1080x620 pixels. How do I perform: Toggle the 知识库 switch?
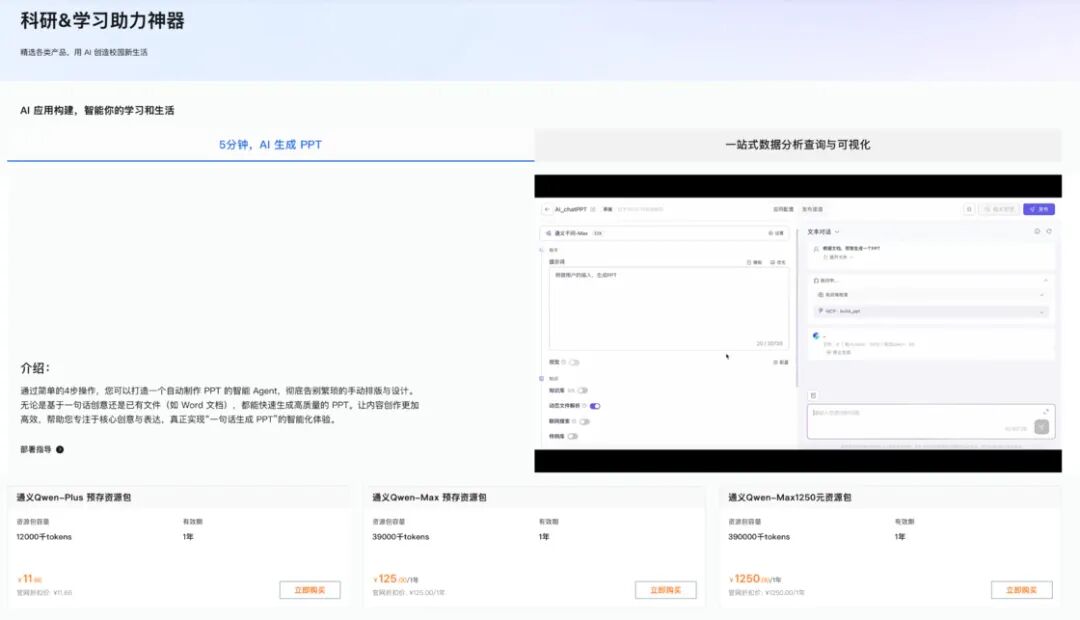pos(583,391)
